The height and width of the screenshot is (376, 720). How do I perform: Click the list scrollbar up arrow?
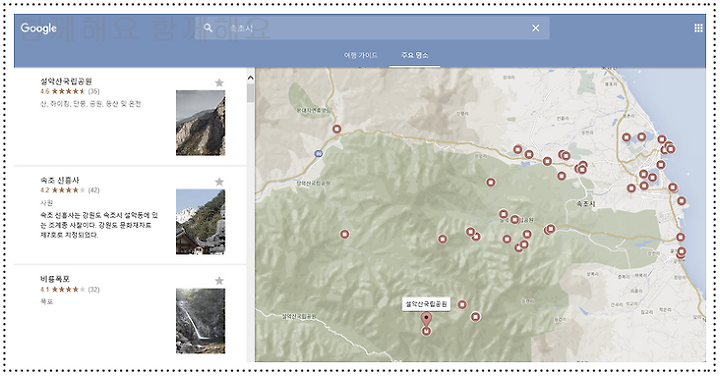coord(250,78)
